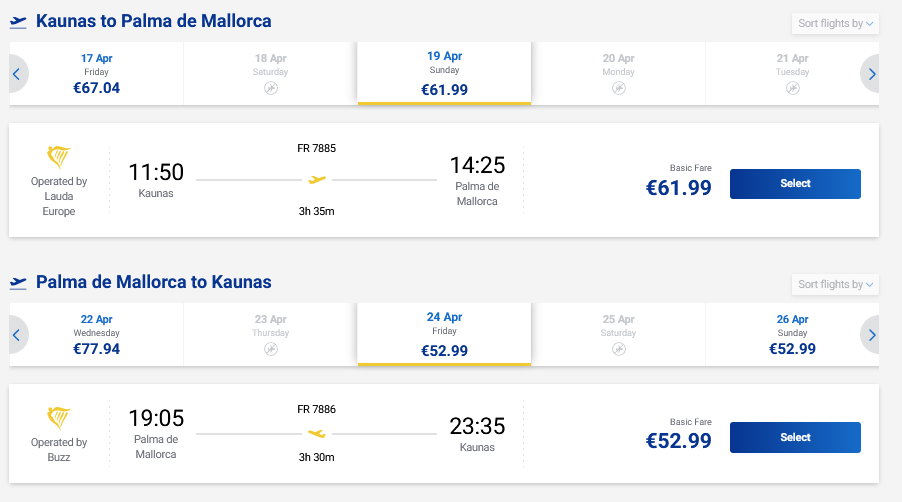
Task: Choose the 26 Apr Sunday €52.99 date
Action: (792, 334)
